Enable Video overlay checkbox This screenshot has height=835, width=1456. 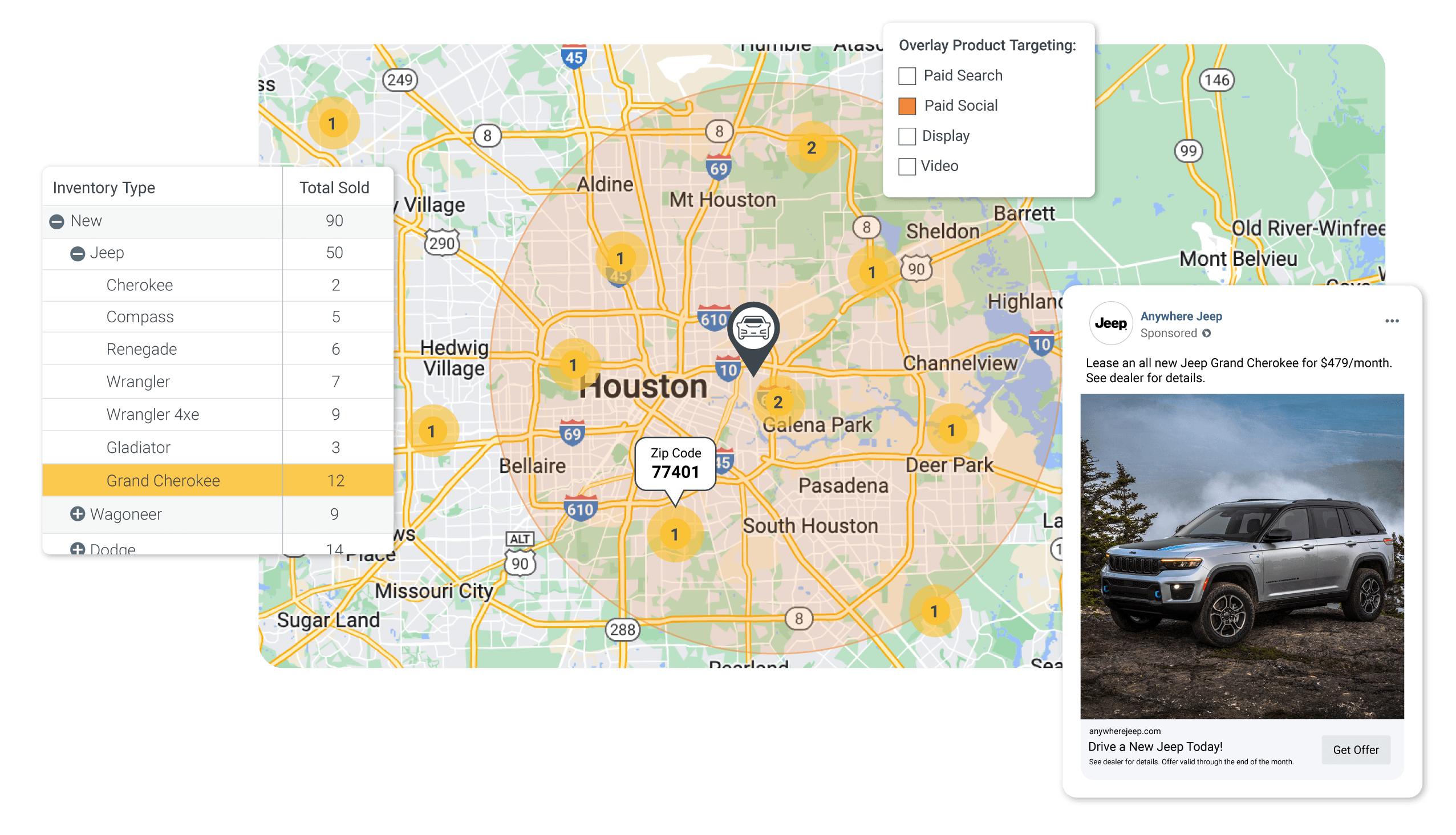(907, 167)
